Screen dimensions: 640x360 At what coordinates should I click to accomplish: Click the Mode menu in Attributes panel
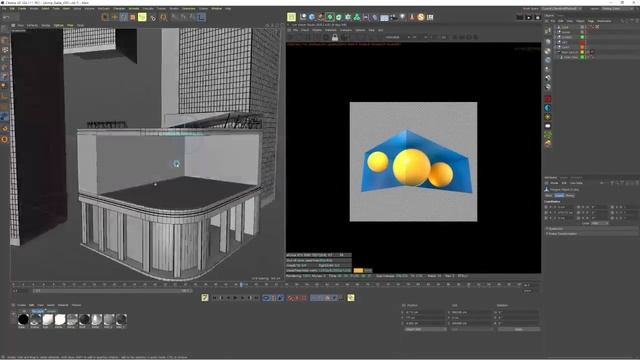[x=554, y=183]
